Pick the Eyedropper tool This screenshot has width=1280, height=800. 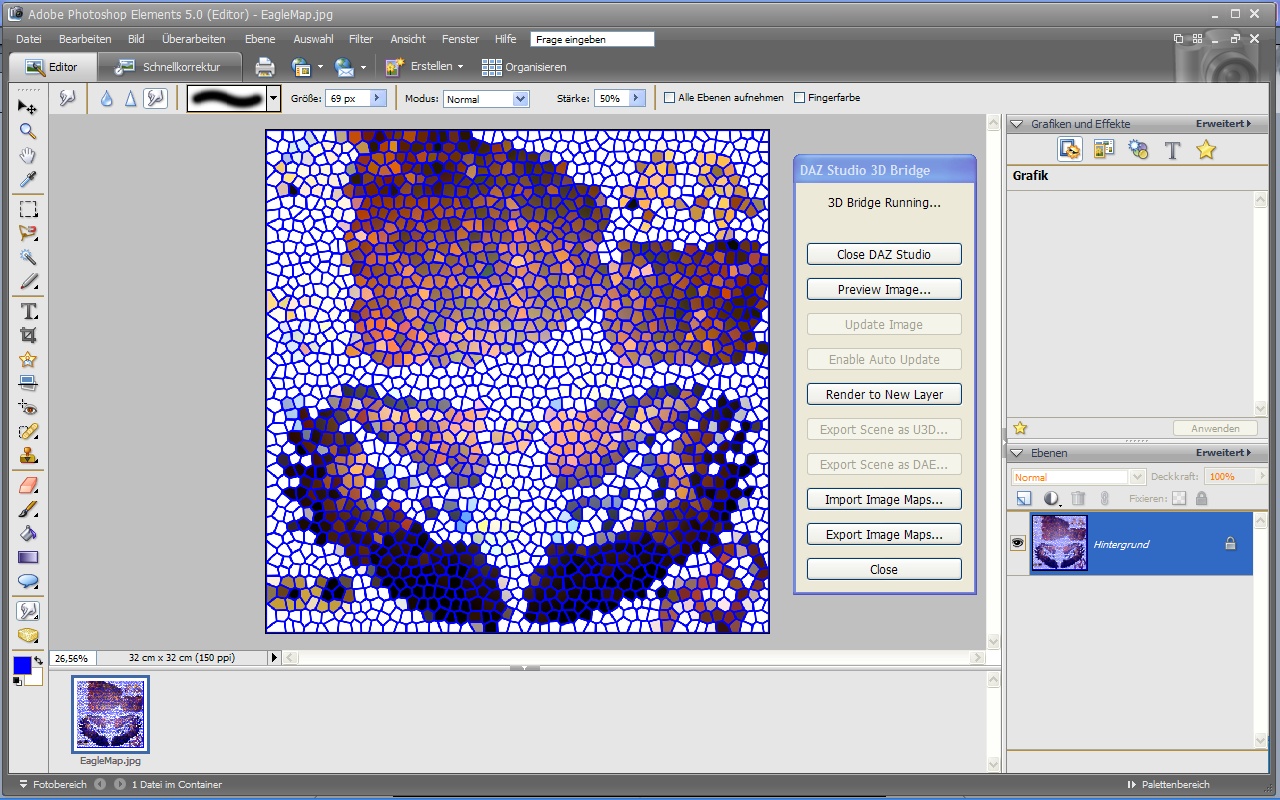click(x=28, y=180)
